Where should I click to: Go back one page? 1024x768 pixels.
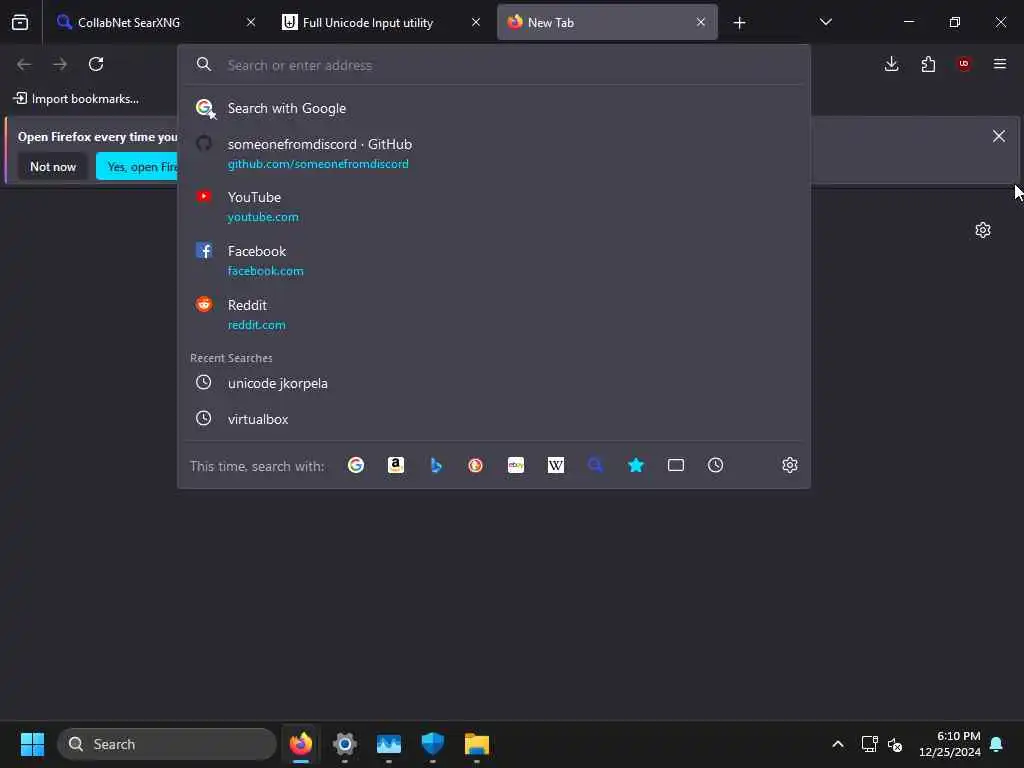[24, 64]
